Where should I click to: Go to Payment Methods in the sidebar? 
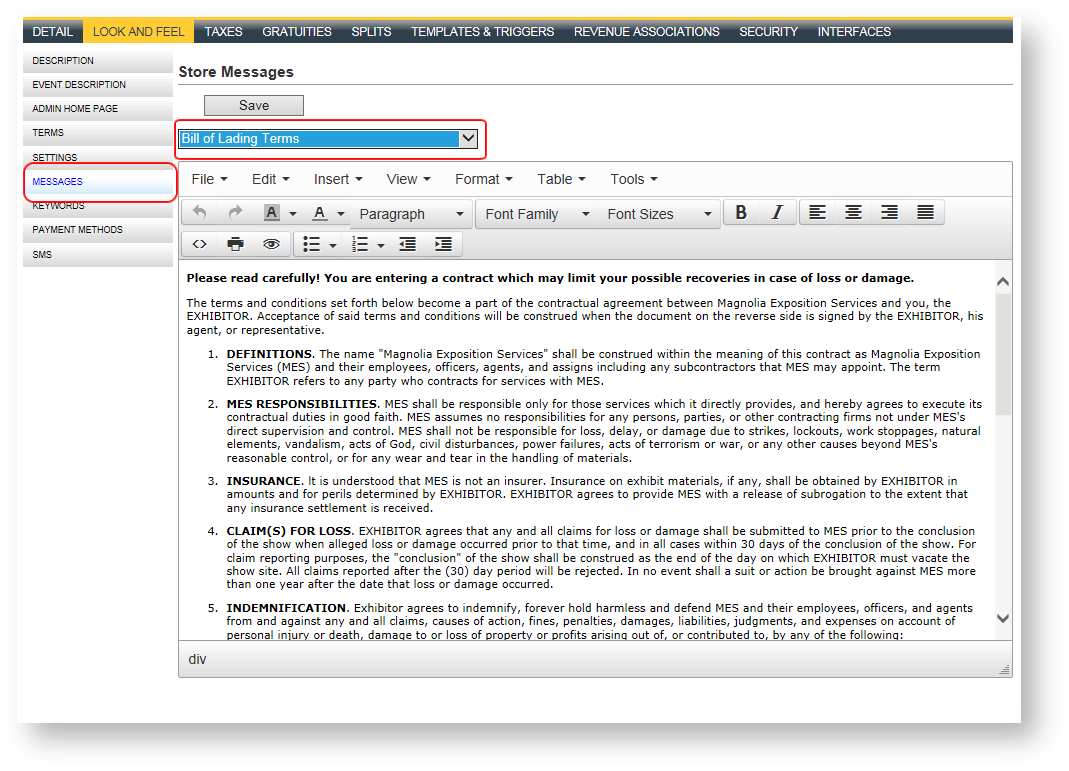(77, 230)
